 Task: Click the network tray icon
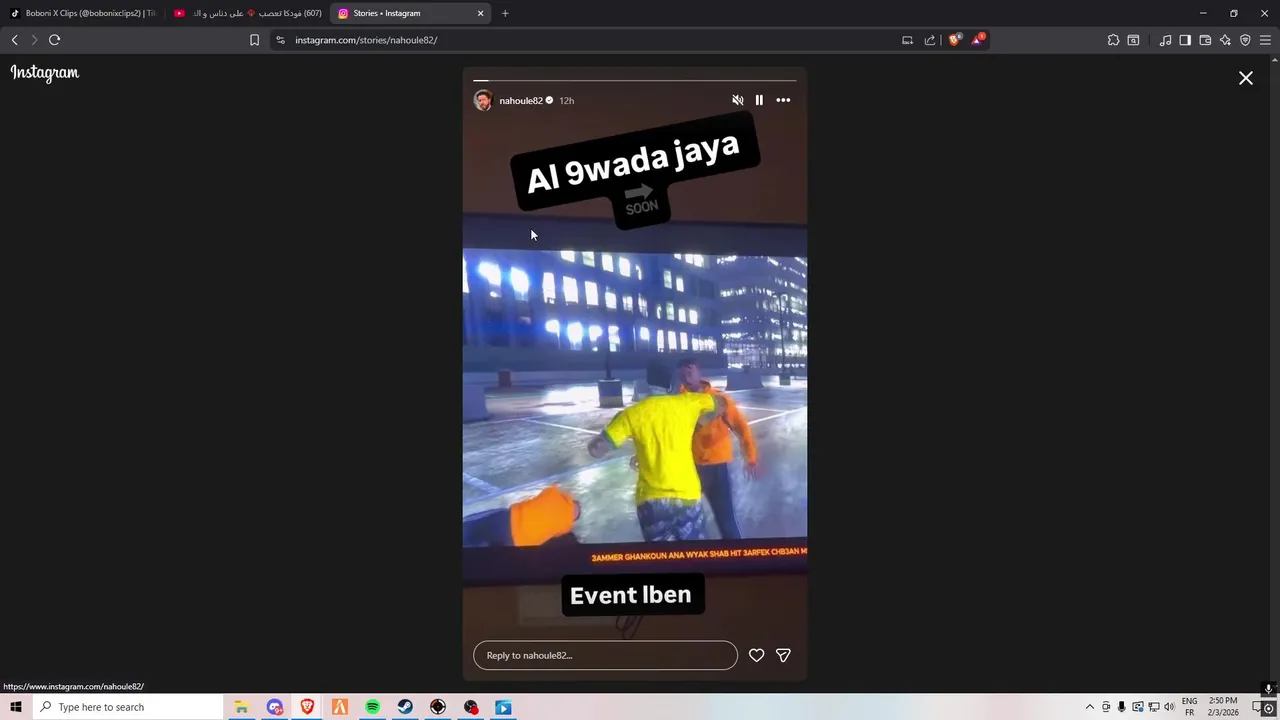(1153, 707)
